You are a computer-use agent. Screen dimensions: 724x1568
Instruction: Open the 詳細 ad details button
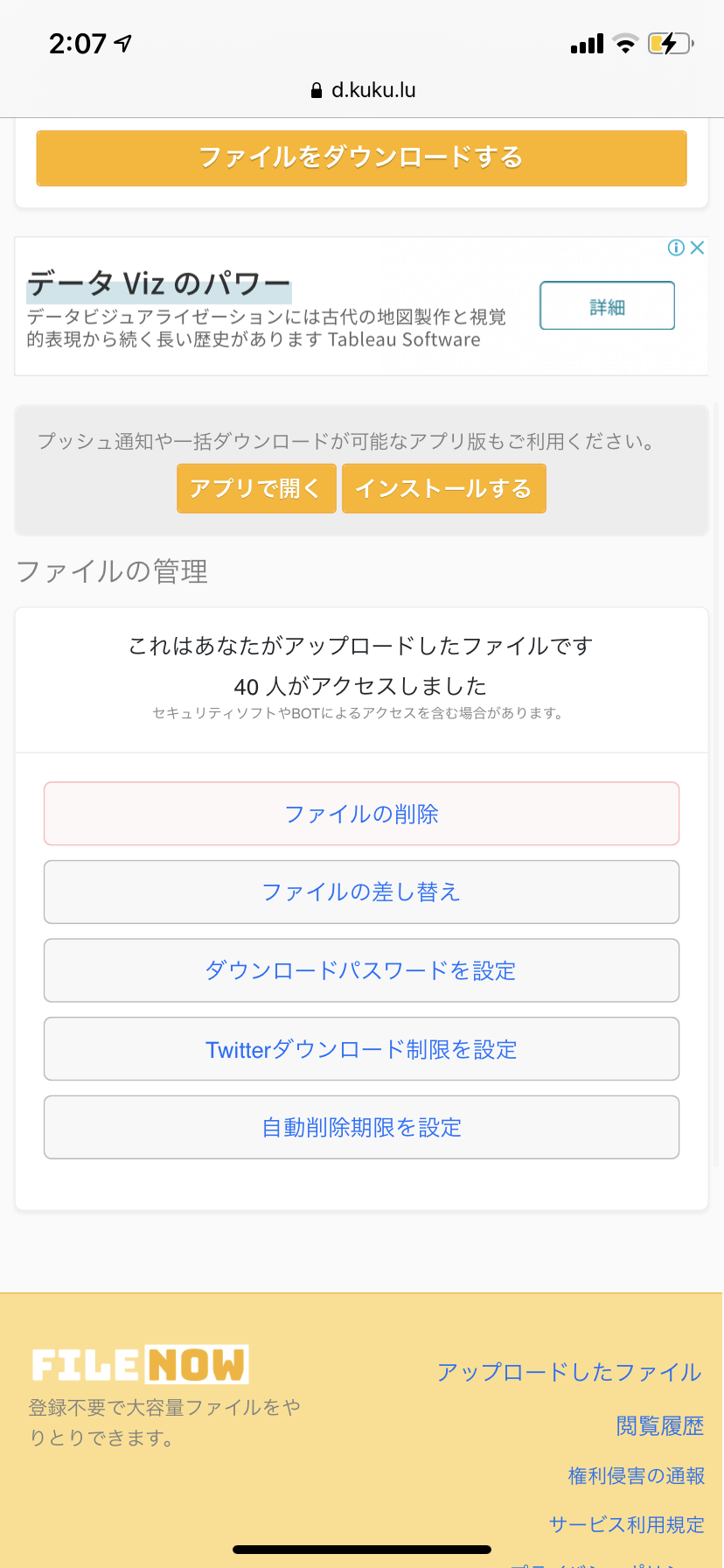[x=607, y=305]
